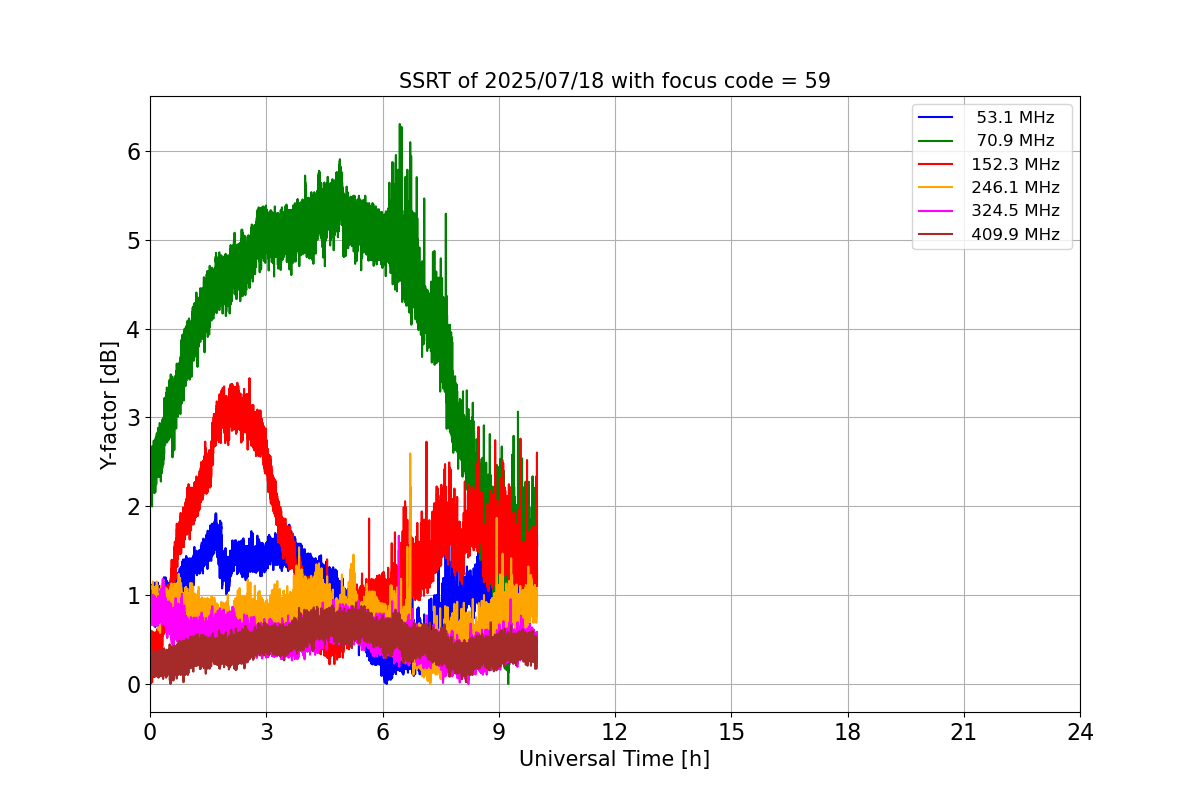This screenshot has height=800, width=1200.
Task: Click the blue legend line for 53.1 MHz
Action: [x=936, y=118]
